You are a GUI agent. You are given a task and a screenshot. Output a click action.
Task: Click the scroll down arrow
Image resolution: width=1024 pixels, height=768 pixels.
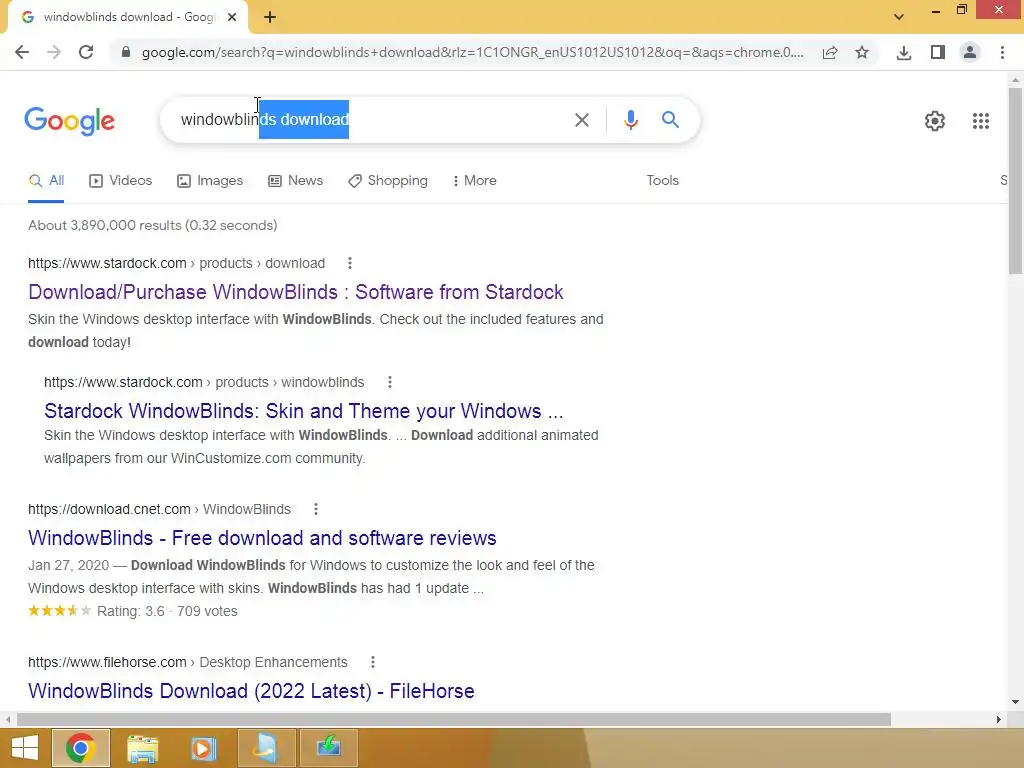click(x=1015, y=702)
